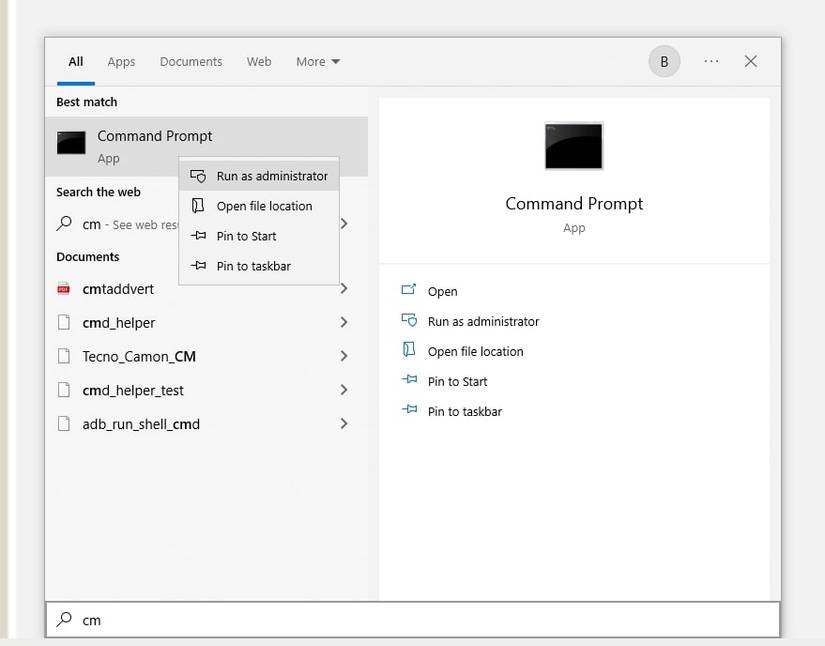Click Pin to Start in right pane
The height and width of the screenshot is (646, 825).
(x=457, y=381)
